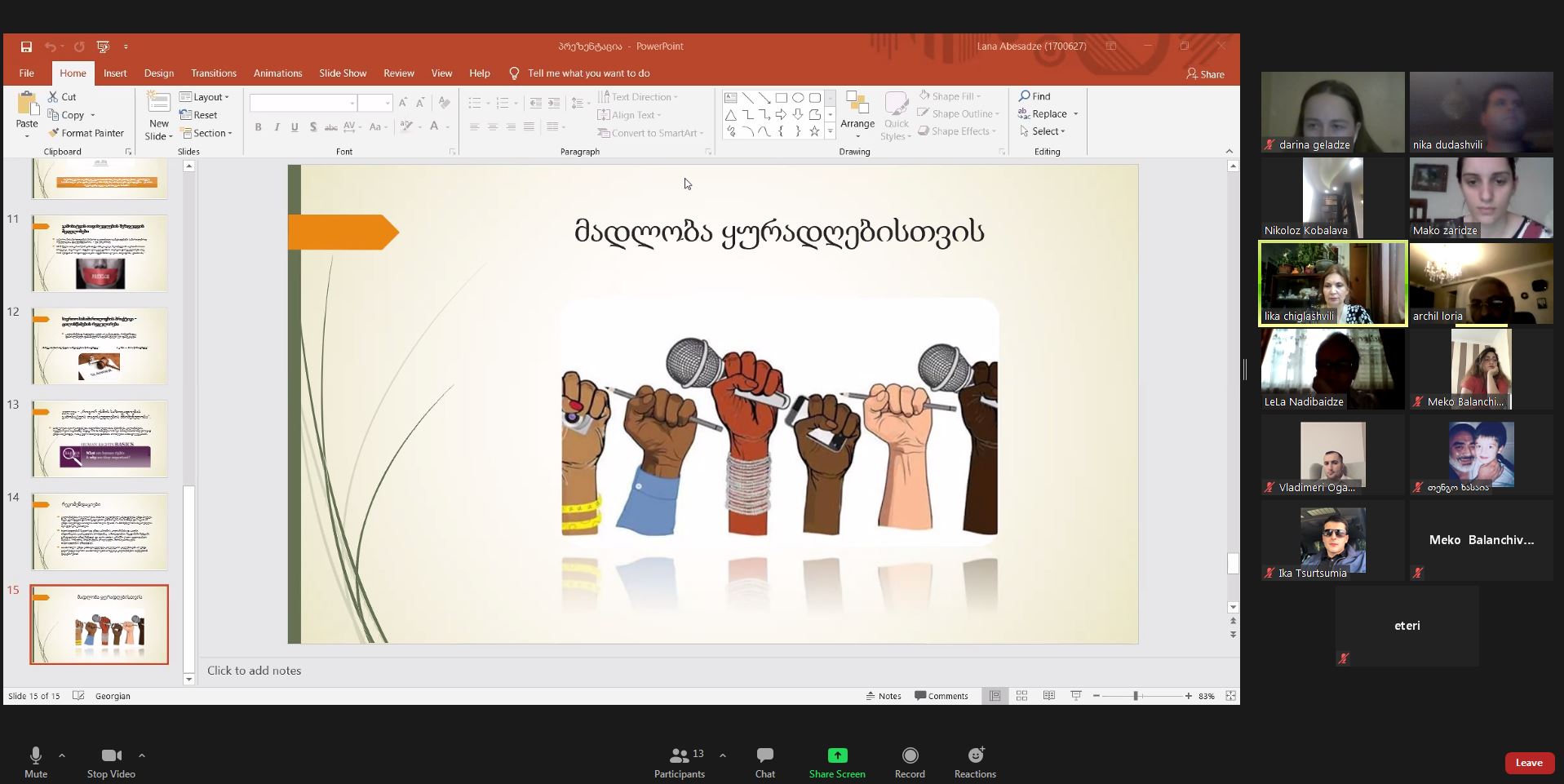The width and height of the screenshot is (1564, 784).
Task: Open the Animations tab
Action: coord(277,73)
